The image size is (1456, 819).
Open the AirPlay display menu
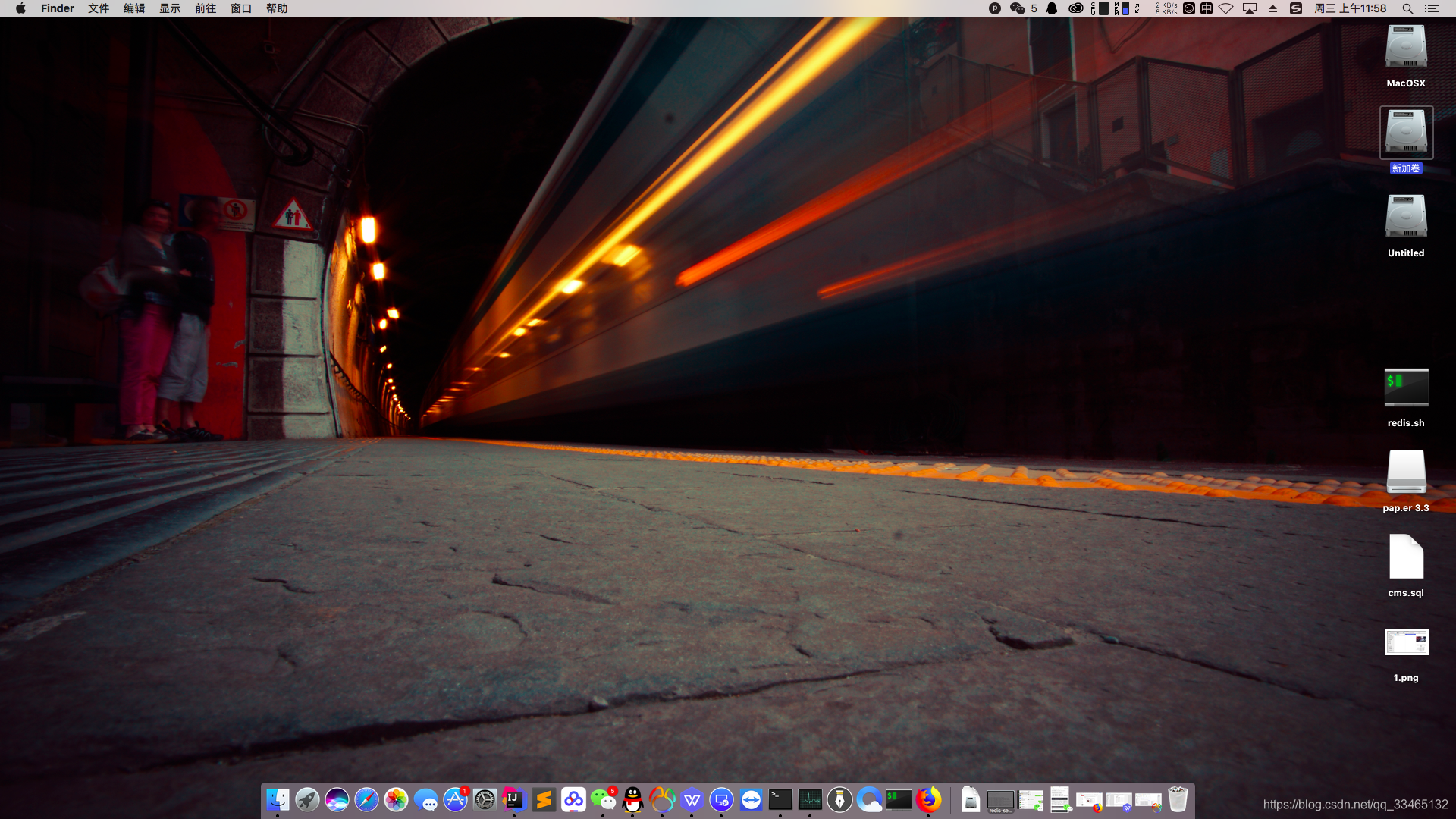tap(1250, 8)
